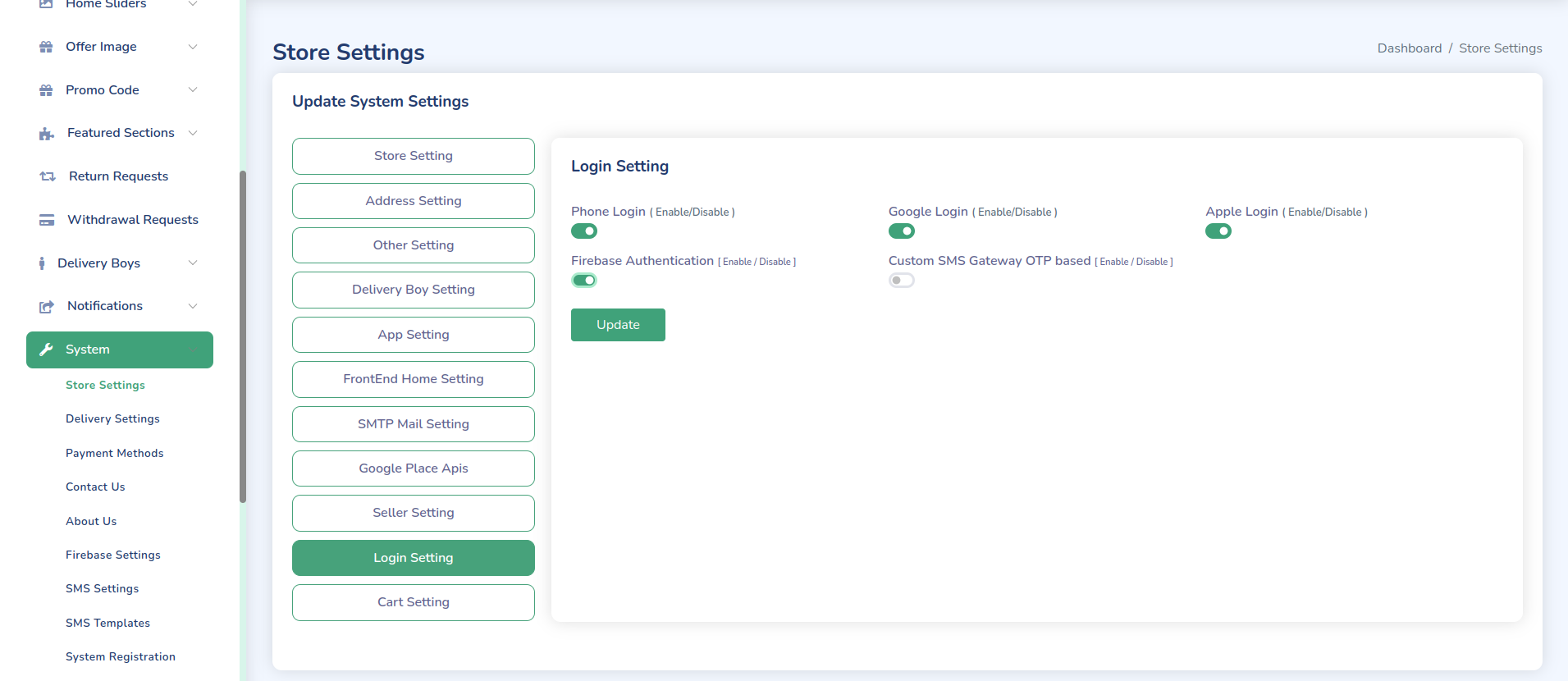Click the green Update button
1568x681 pixels.
618,325
